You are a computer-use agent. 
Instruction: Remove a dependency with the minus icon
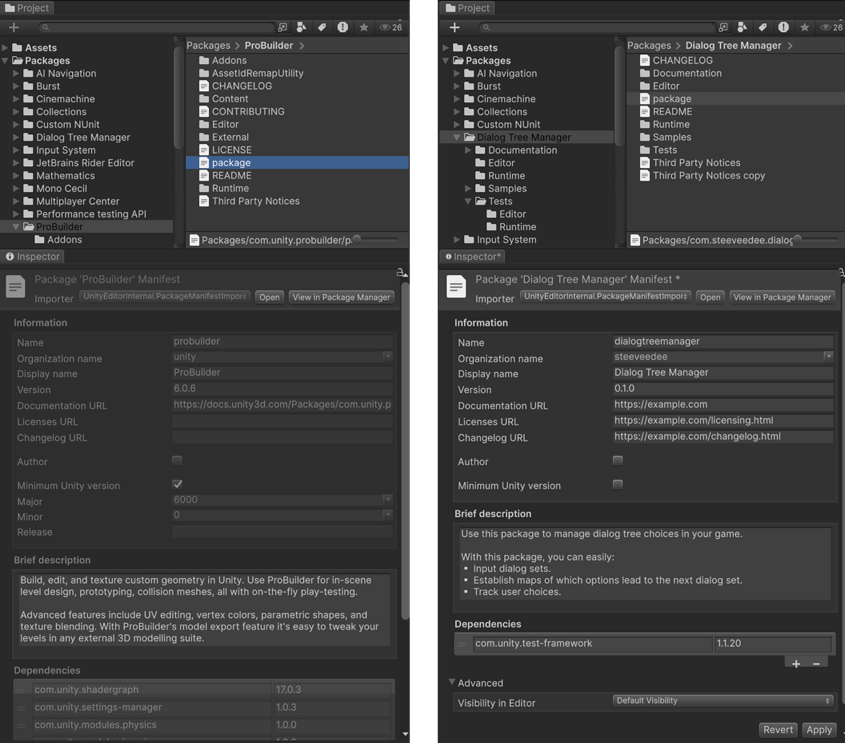[817, 663]
